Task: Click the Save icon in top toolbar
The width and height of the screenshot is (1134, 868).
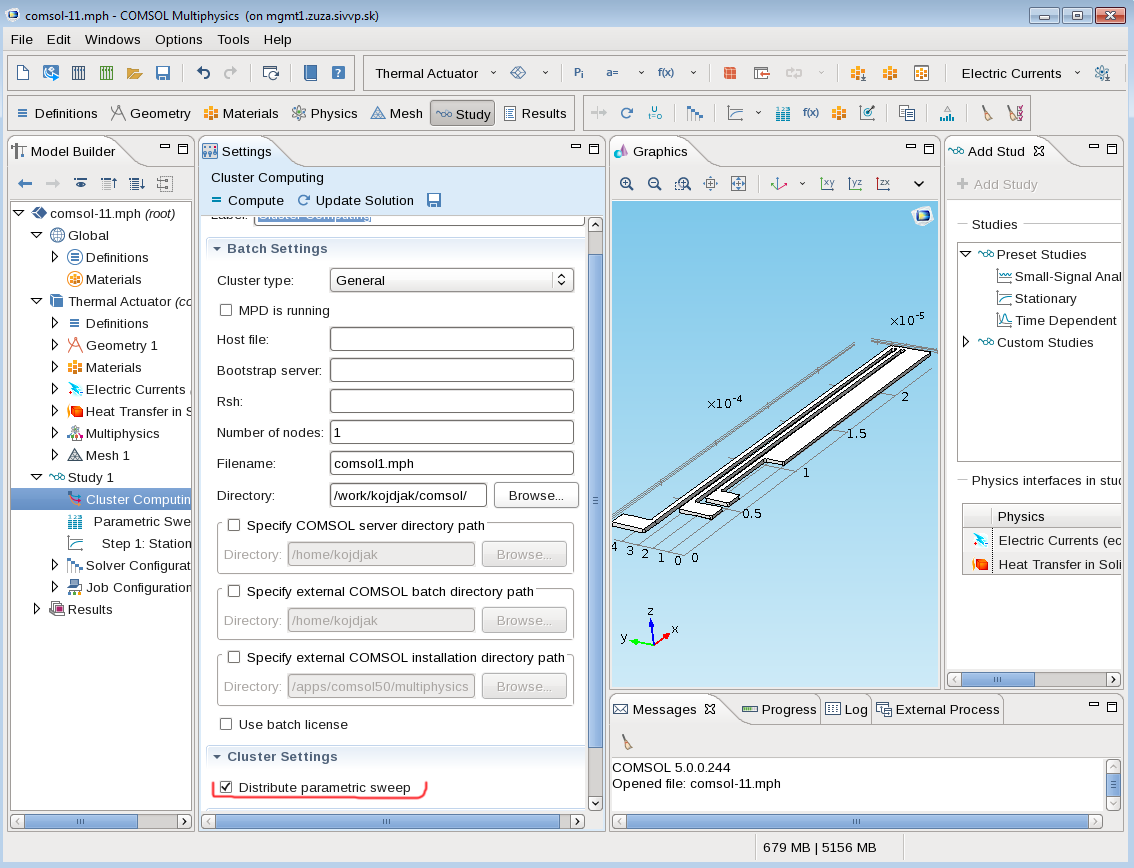Action: coord(163,73)
